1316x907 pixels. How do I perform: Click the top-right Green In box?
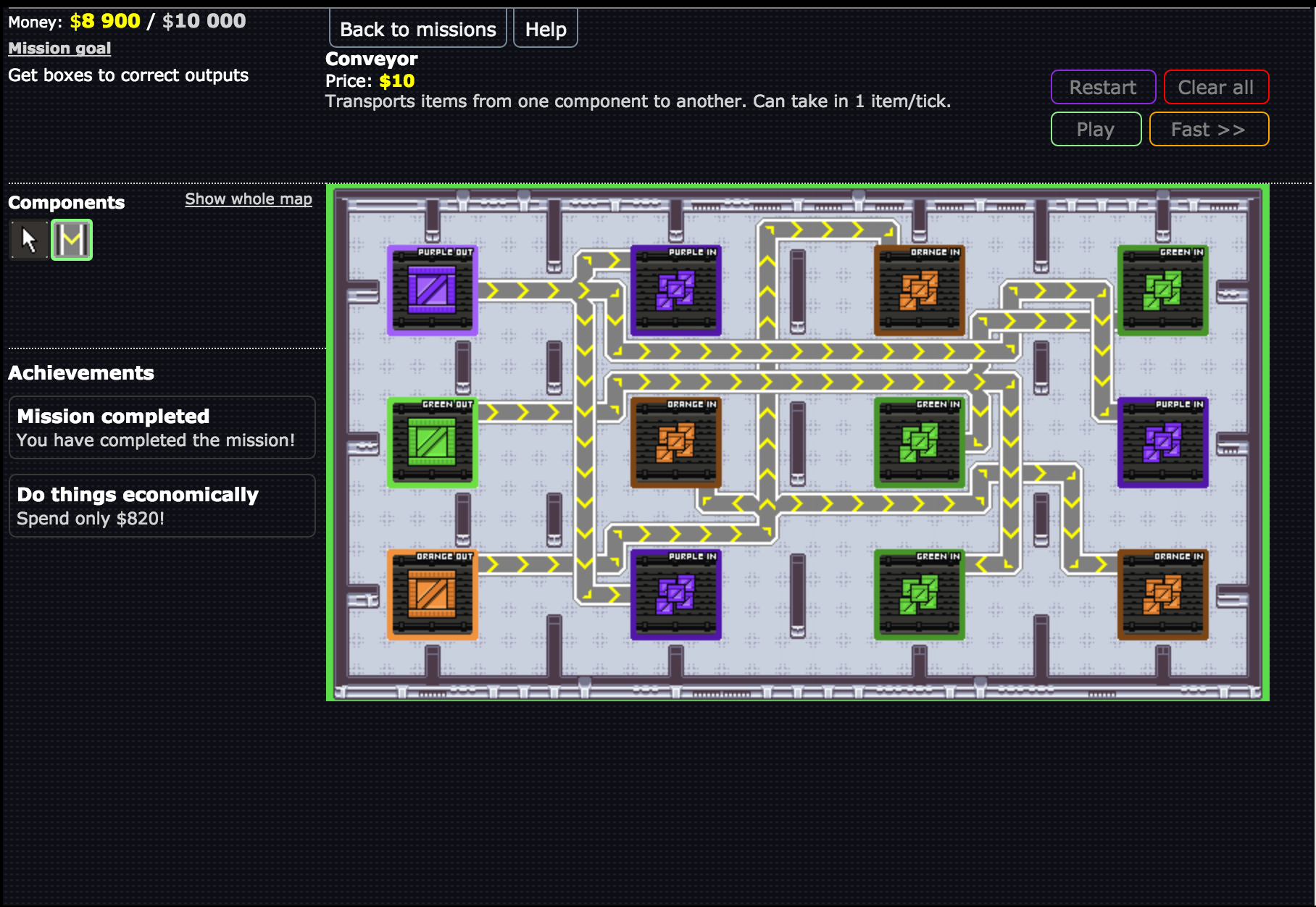[x=1162, y=290]
